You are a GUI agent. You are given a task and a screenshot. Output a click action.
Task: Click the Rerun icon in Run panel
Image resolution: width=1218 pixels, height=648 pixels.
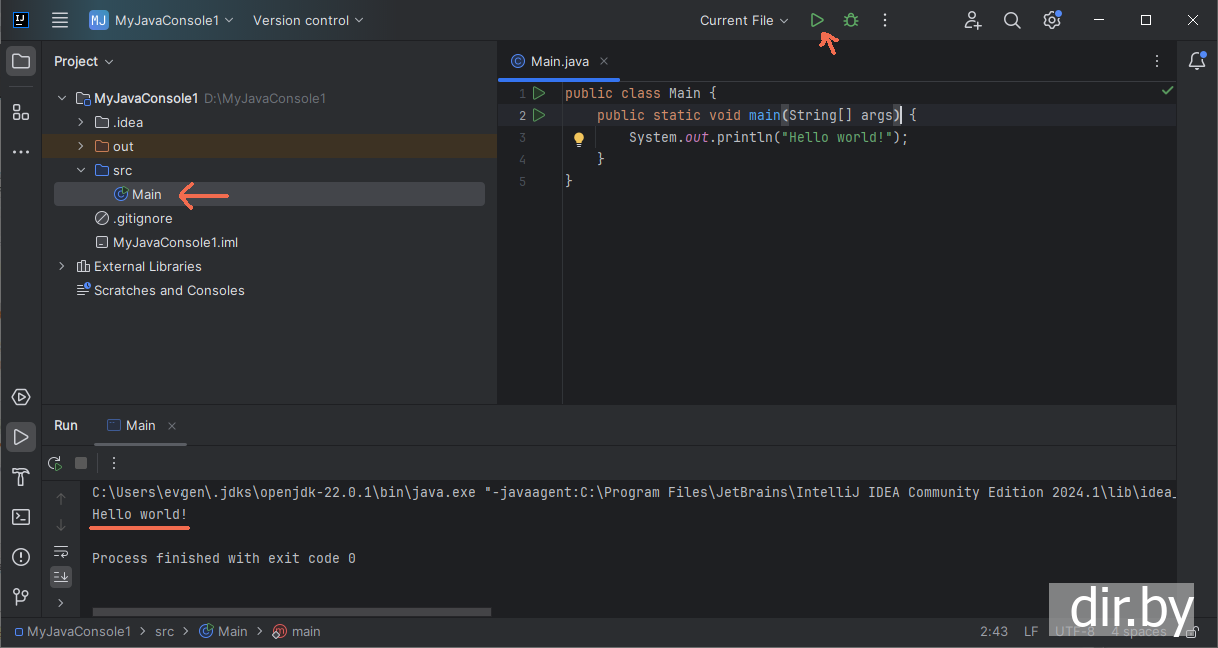(x=55, y=463)
